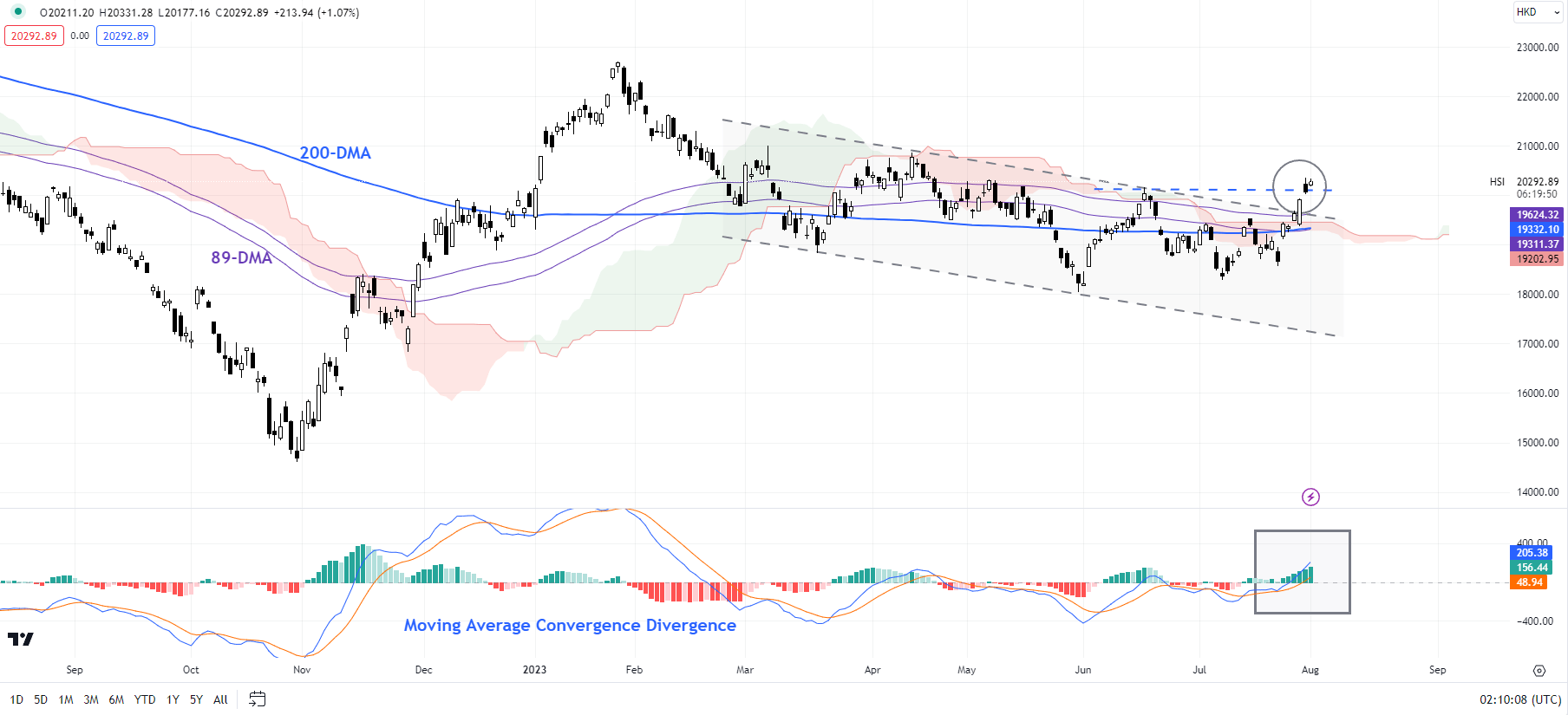Screen dimensions: 1568x715
Task: Click the Nov label on the time axis
Action: (302, 670)
